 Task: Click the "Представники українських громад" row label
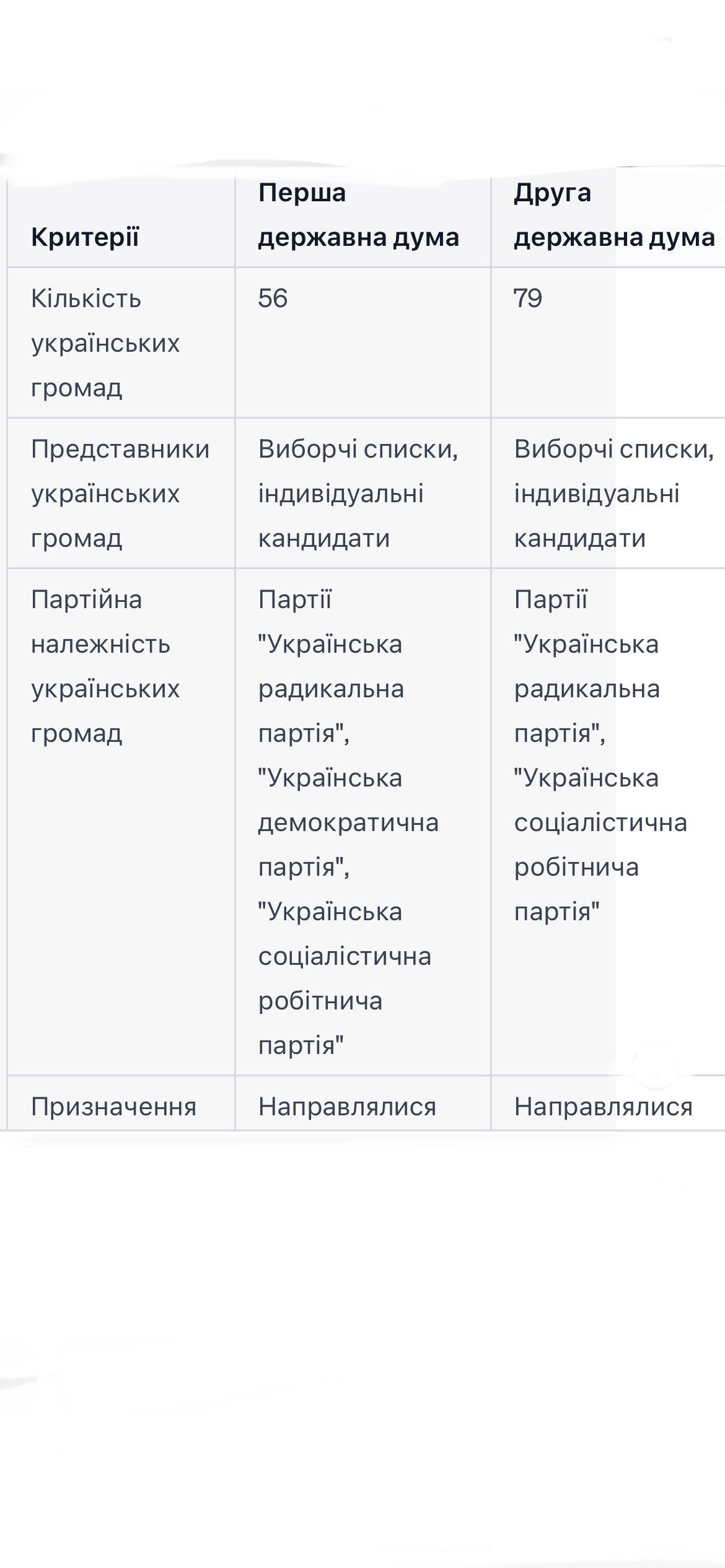coord(120,494)
